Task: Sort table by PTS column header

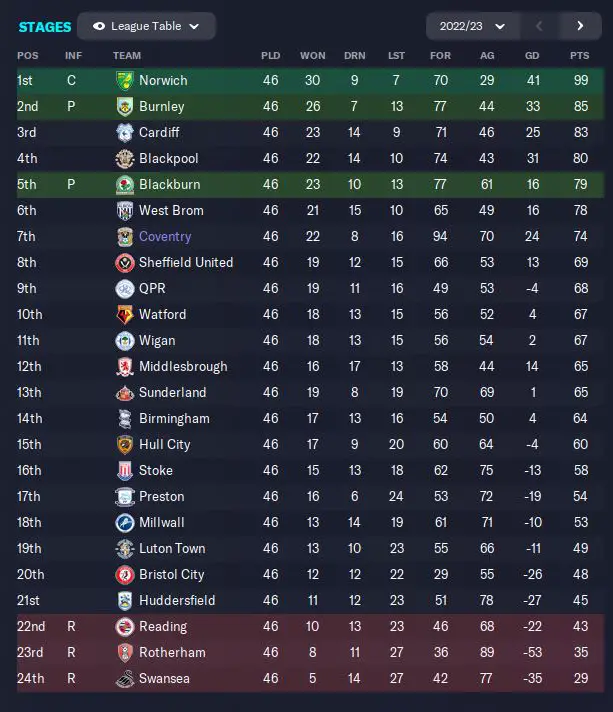Action: coord(579,56)
